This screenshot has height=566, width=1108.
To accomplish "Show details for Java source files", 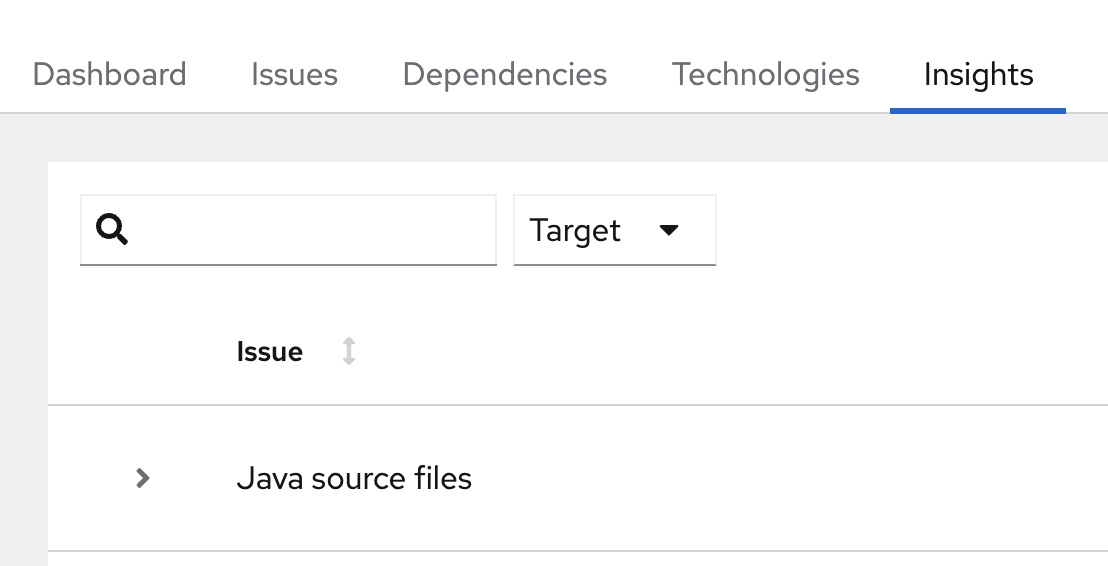I will click(x=143, y=478).
